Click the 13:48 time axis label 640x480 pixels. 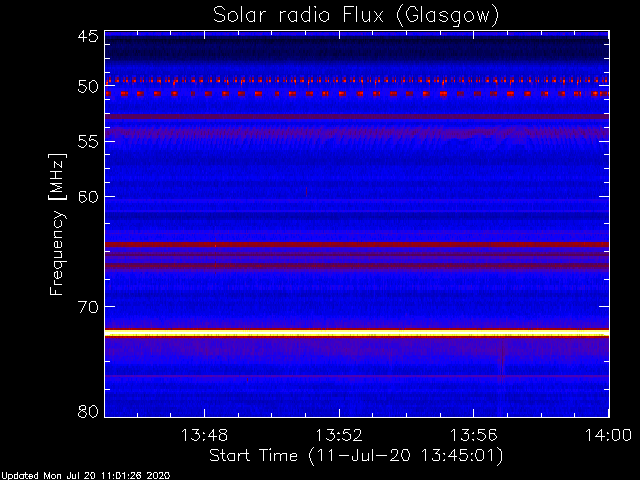click(204, 435)
